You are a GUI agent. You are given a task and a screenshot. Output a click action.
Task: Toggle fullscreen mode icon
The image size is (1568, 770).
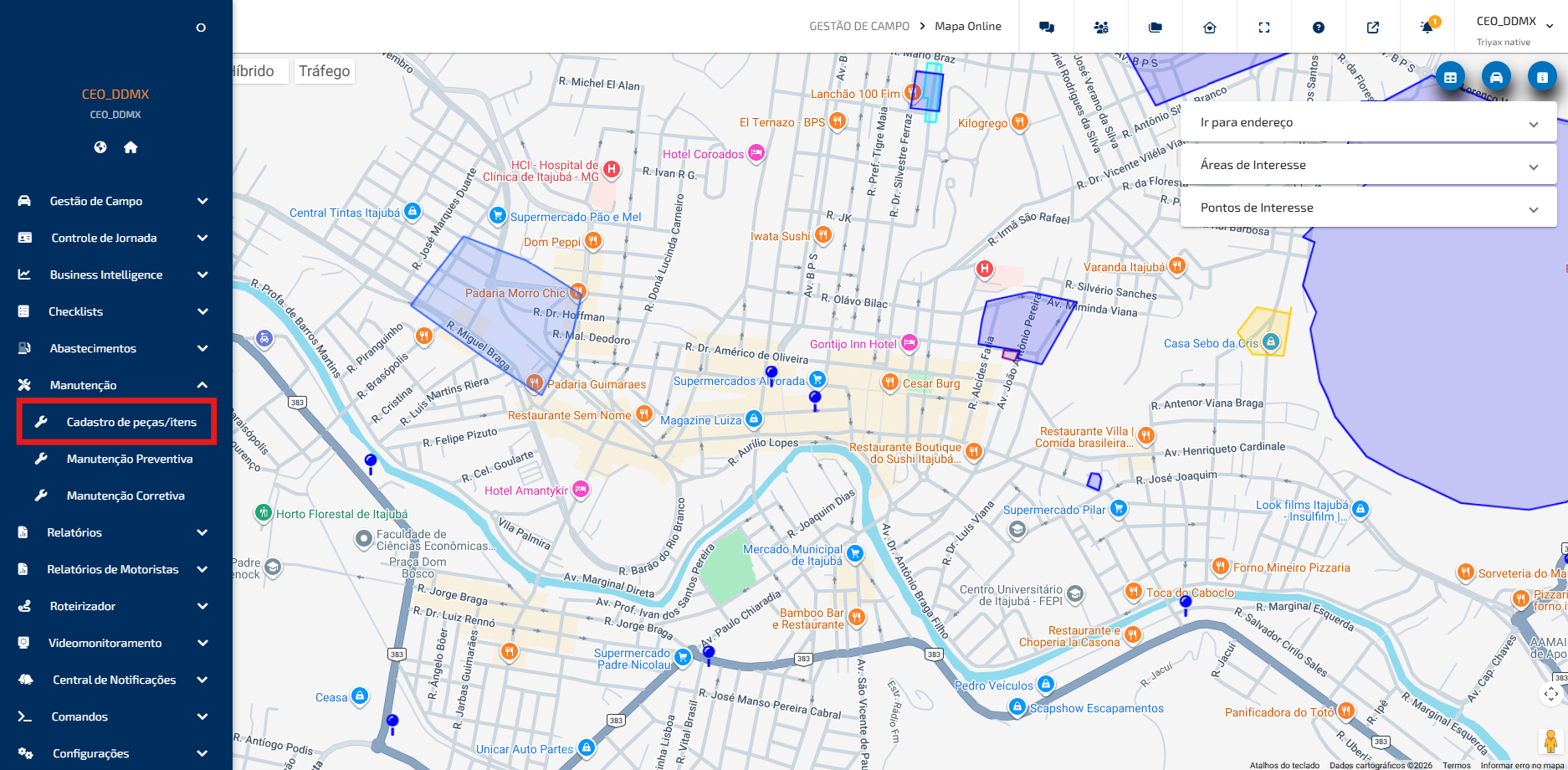tap(1264, 27)
